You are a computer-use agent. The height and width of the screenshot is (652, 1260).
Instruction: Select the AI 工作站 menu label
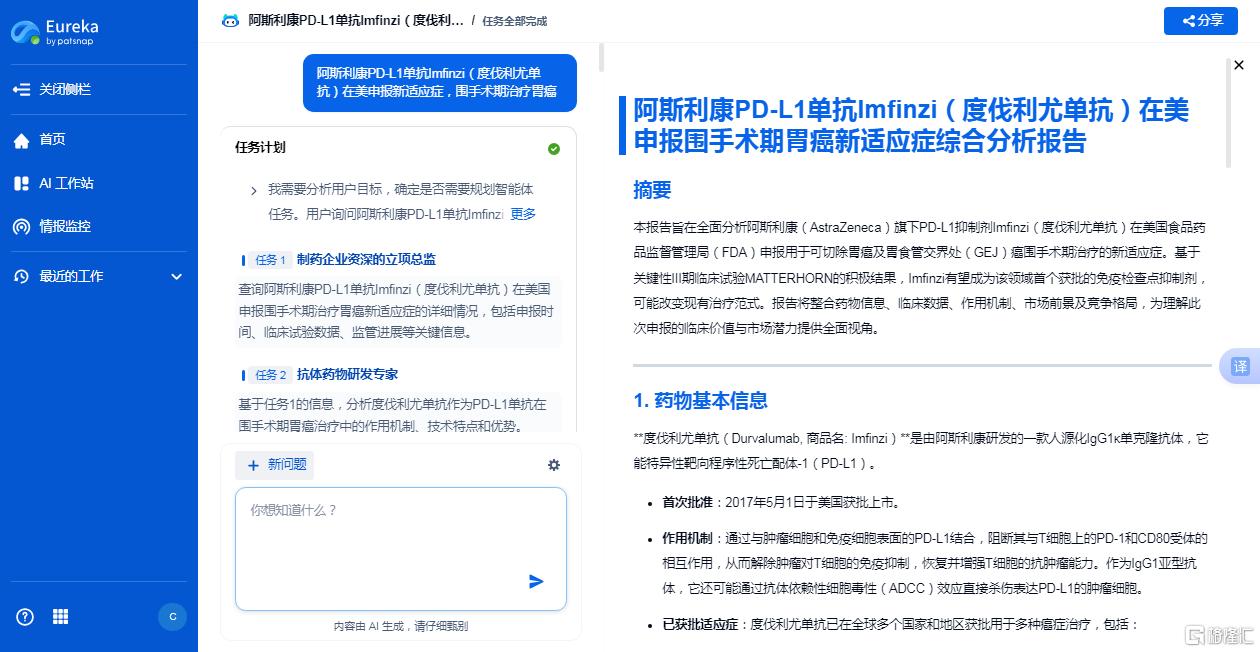tap(66, 183)
